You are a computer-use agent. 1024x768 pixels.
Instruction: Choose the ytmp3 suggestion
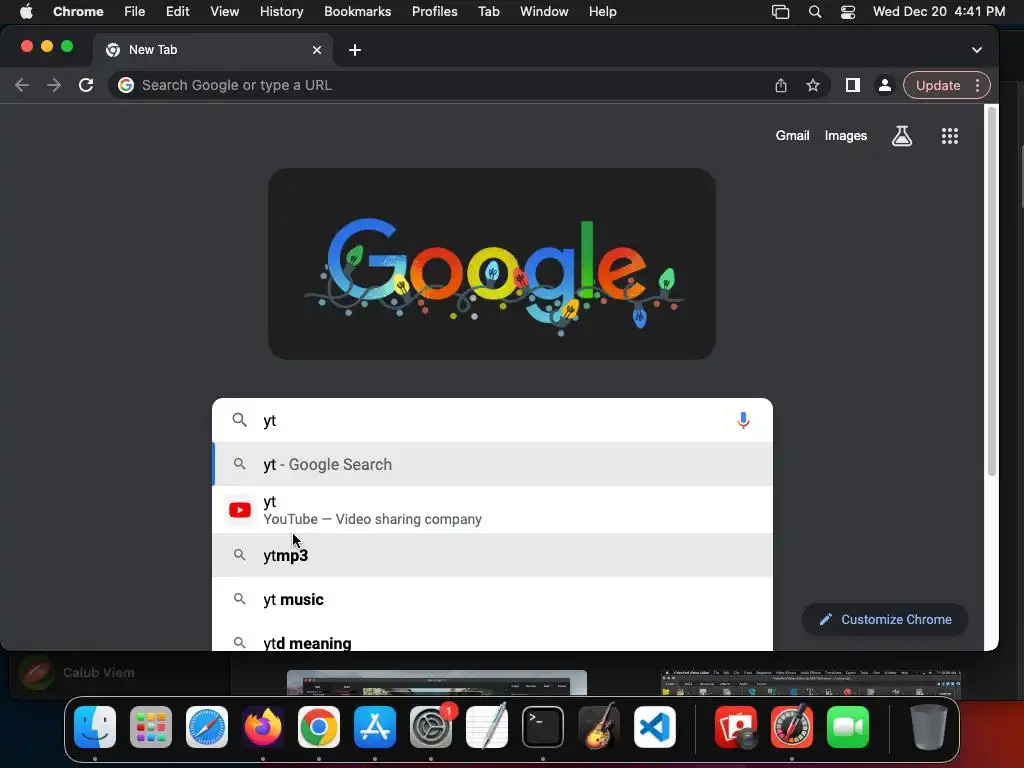492,555
